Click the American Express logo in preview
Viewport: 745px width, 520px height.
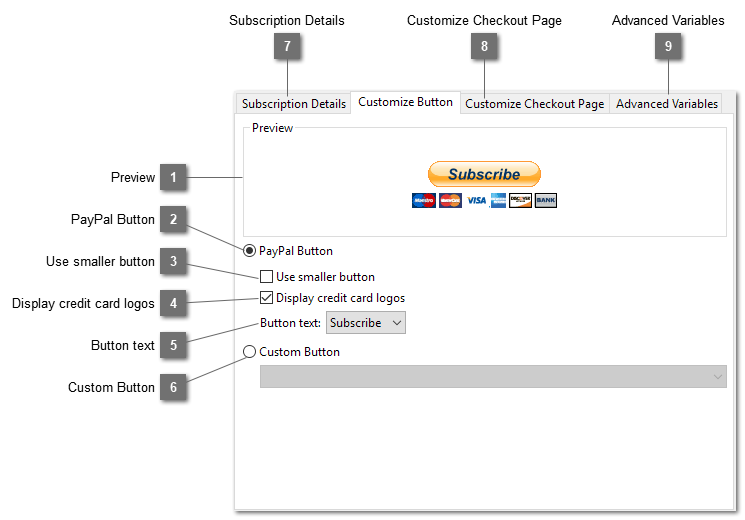click(498, 201)
